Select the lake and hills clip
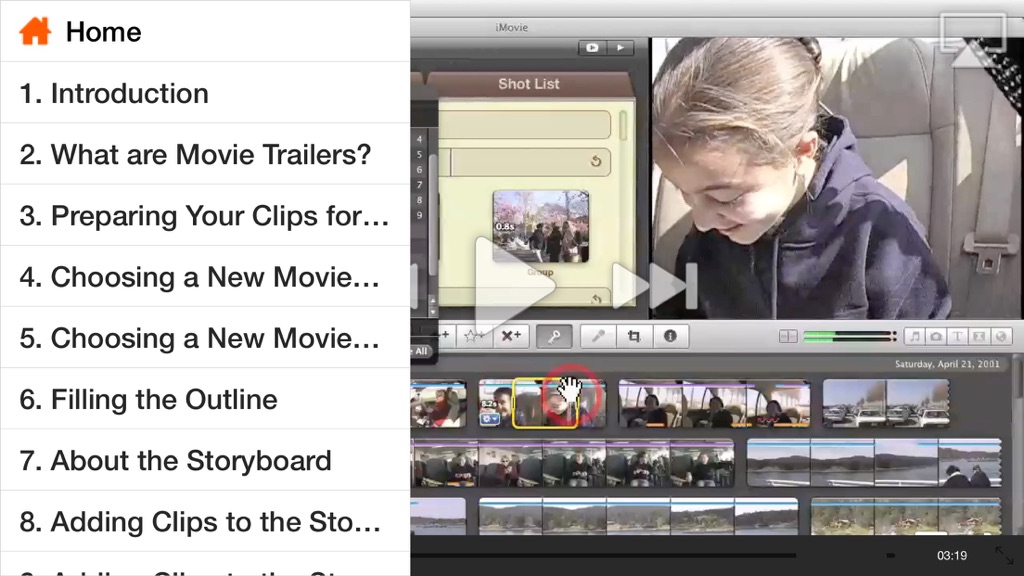 874,463
